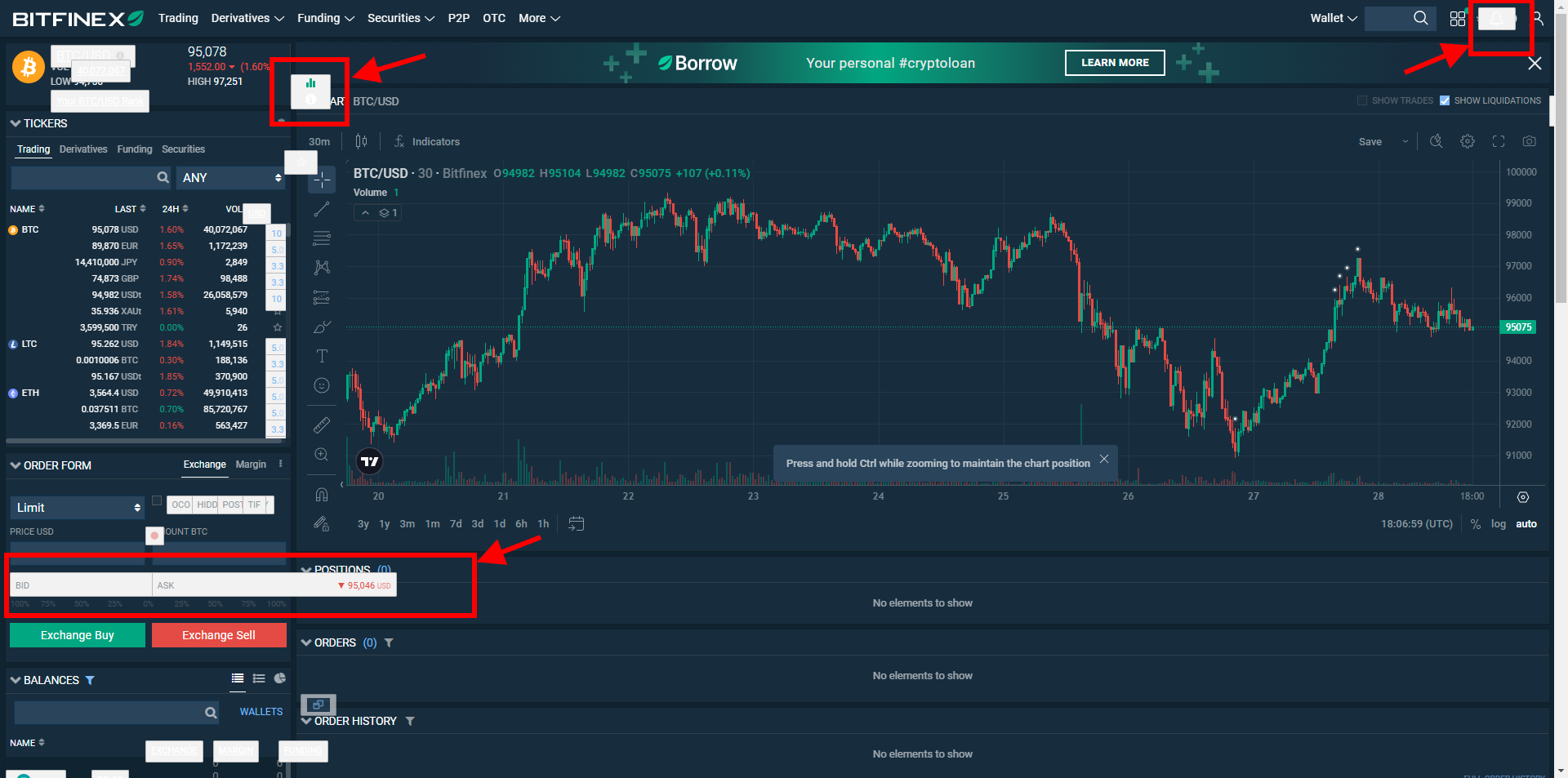Open the apps grid in header

click(x=1458, y=18)
